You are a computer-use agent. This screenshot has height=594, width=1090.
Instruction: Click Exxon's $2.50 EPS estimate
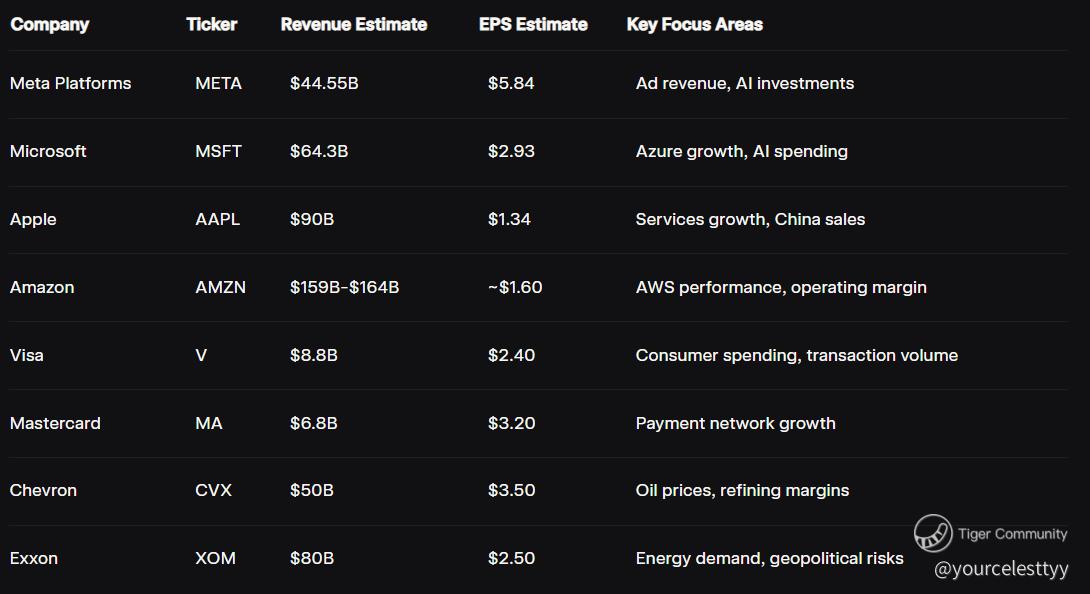pos(511,558)
